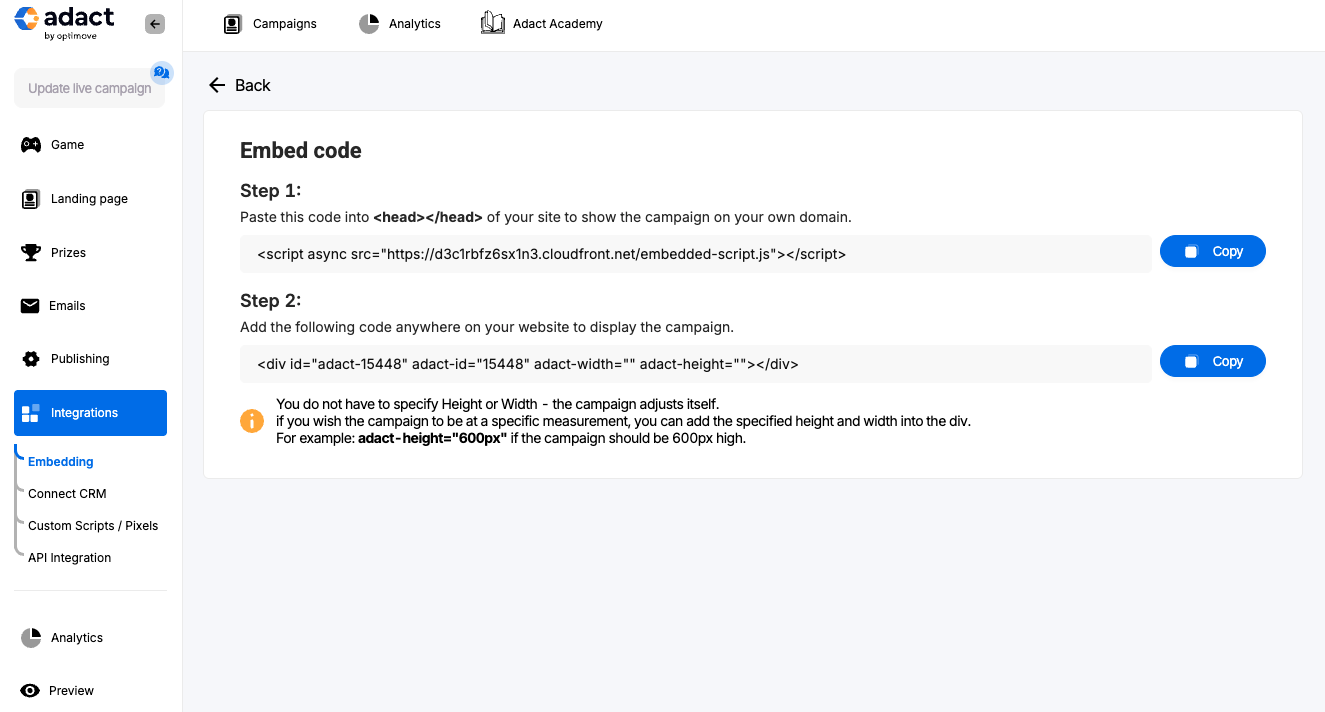
Task: Click the bold '<head></head>' text
Action: 428,217
